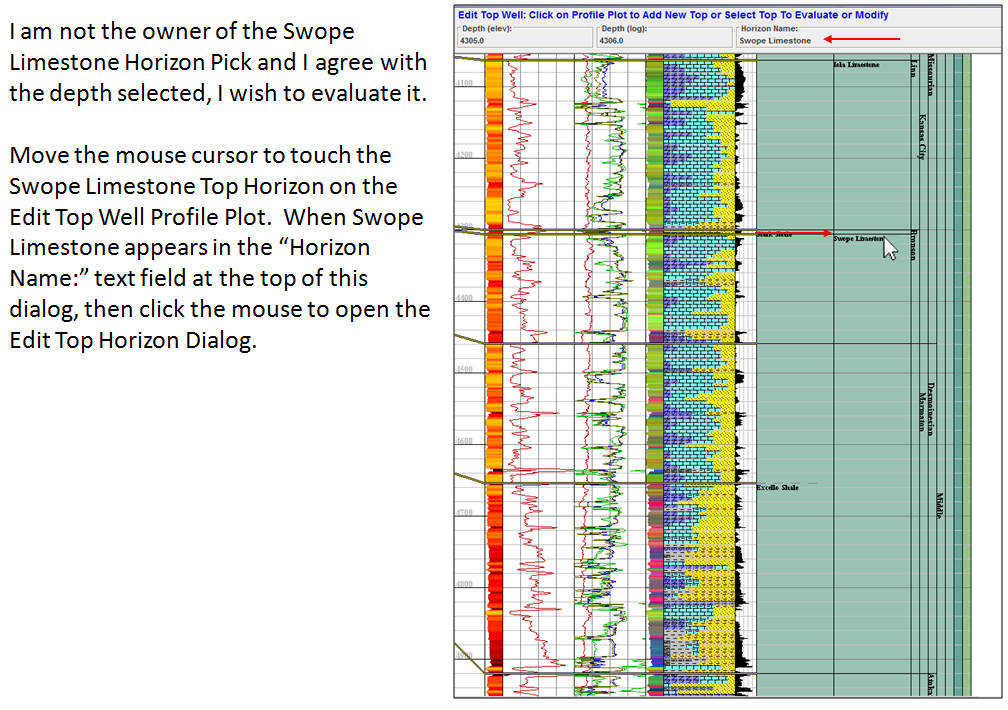Click the 4600 depth scale label
This screenshot has height=710, width=1008.
tap(464, 441)
